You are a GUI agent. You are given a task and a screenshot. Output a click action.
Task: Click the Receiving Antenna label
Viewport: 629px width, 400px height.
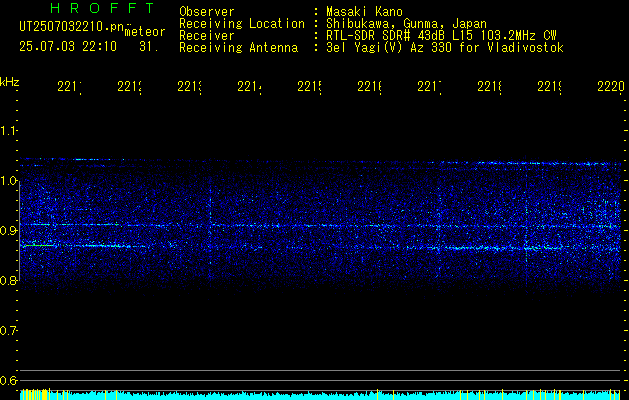pyautogui.click(x=238, y=48)
